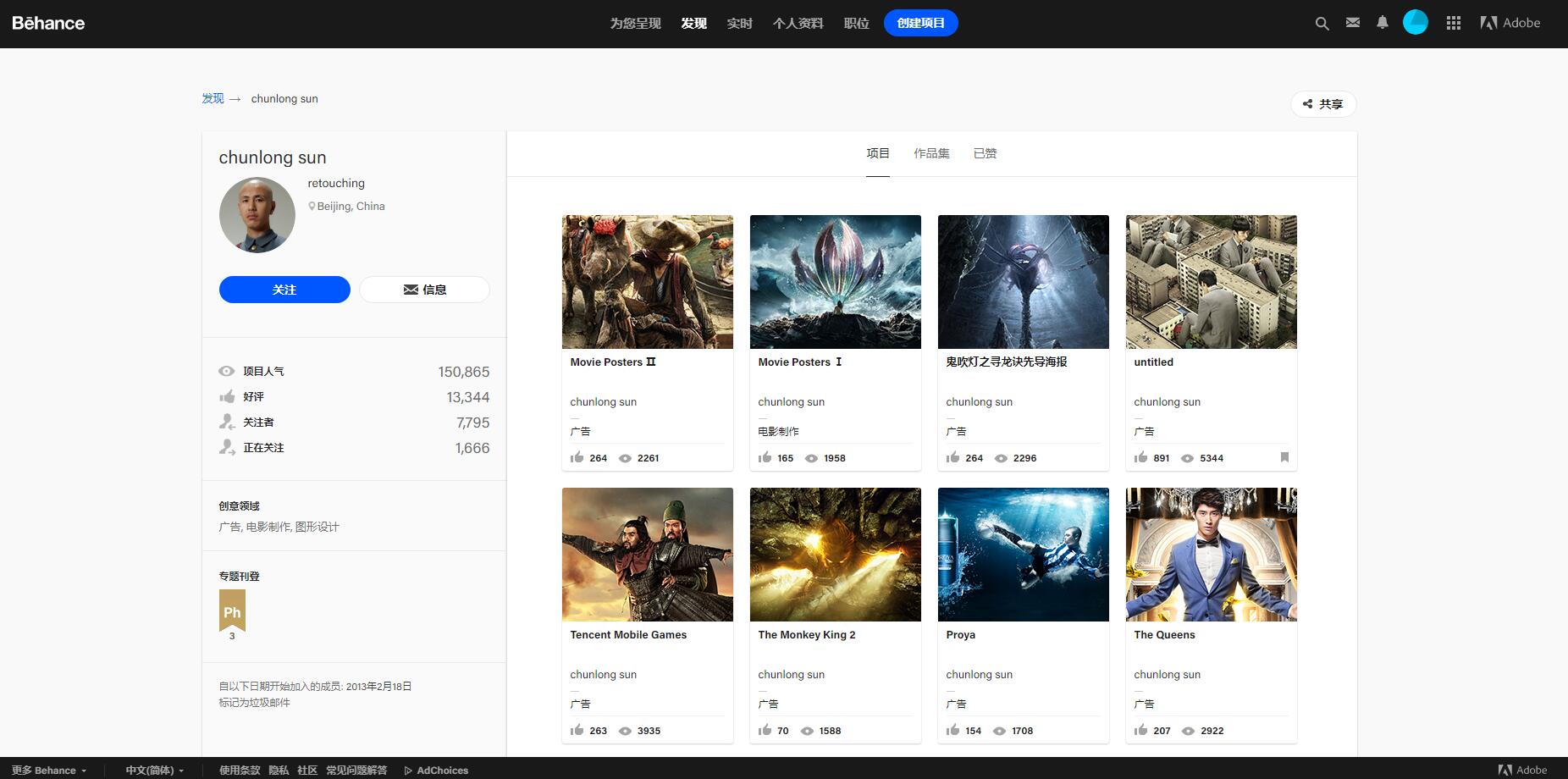Open the 隐私 footer link
The width and height of the screenshot is (1568, 779).
(x=279, y=771)
